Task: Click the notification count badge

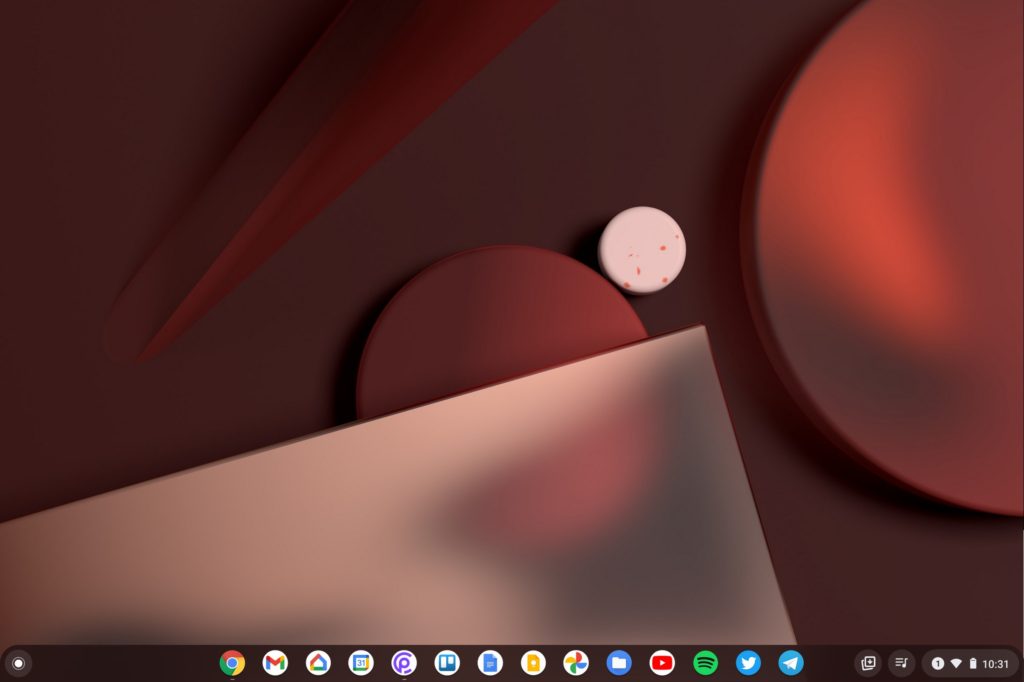Action: tap(938, 664)
